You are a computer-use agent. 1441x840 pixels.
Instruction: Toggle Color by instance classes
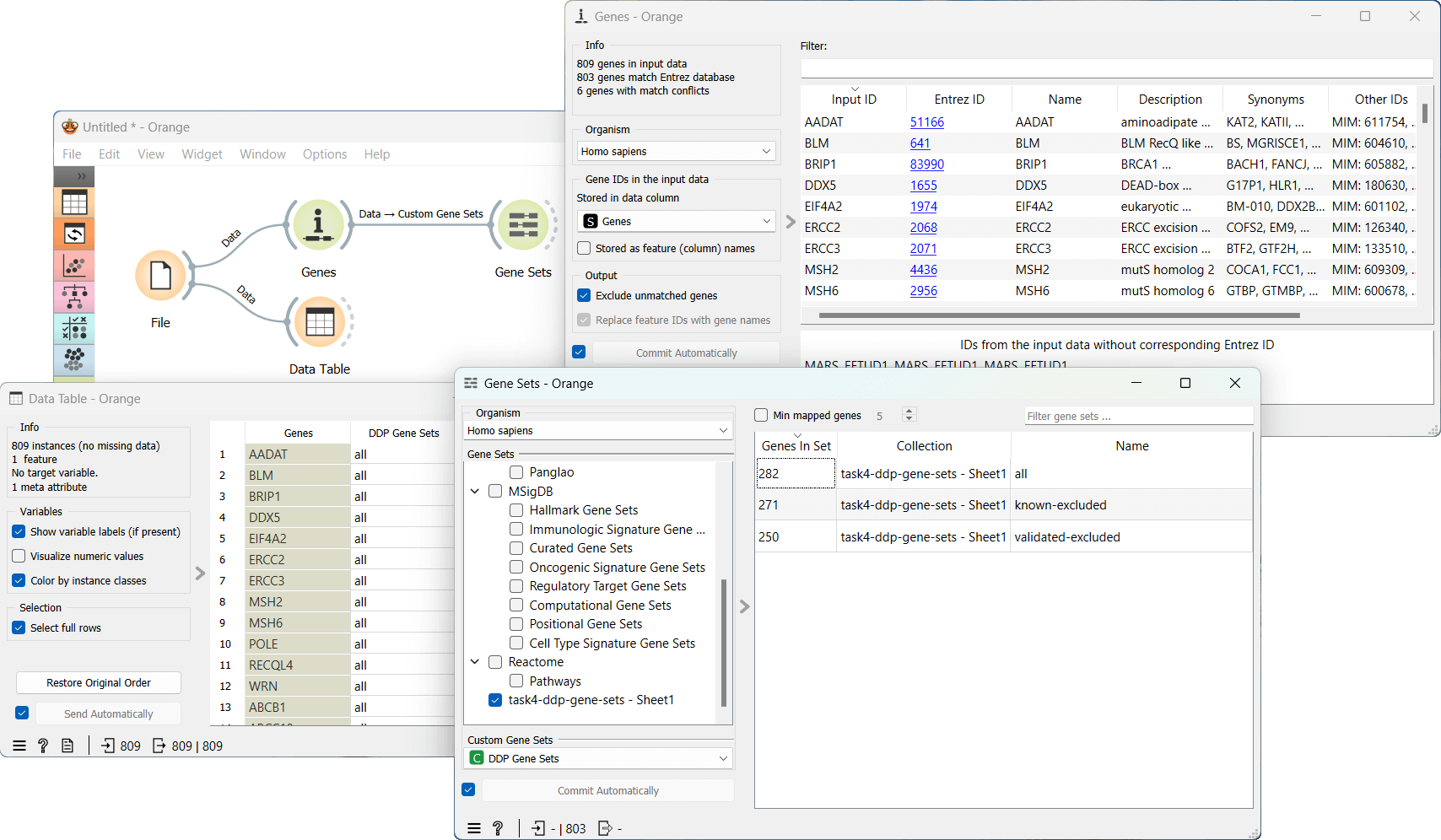(x=19, y=580)
